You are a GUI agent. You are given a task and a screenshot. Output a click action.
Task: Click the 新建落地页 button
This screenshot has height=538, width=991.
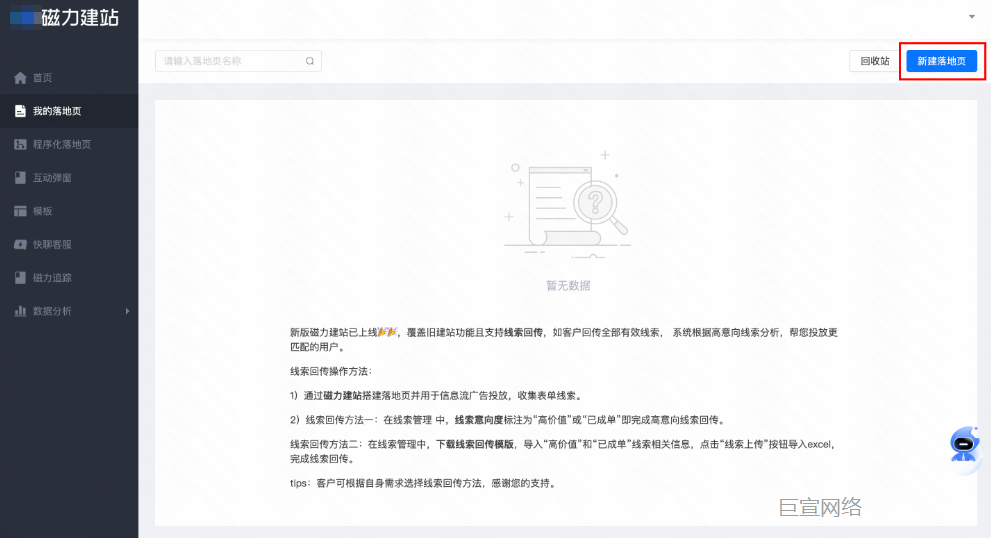click(942, 61)
